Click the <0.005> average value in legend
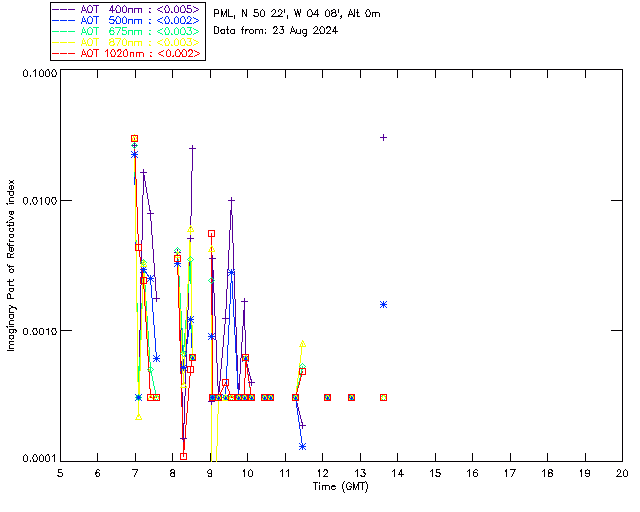The height and width of the screenshot is (512, 640). click(178, 9)
